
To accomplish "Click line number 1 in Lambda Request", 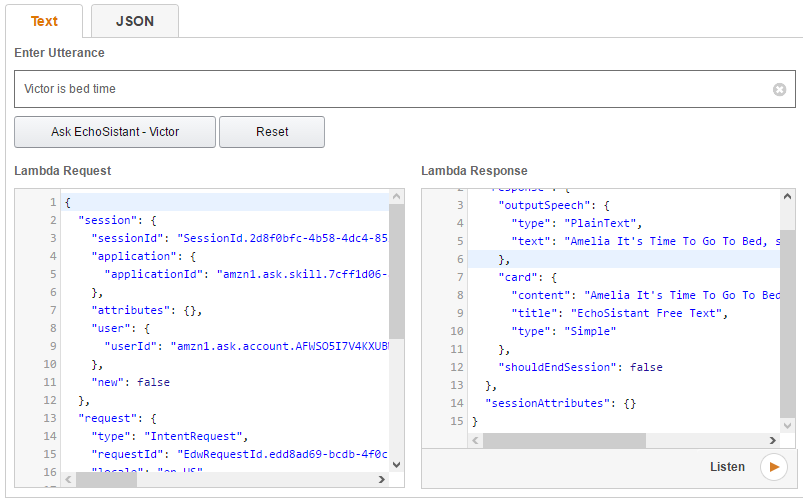I will (x=53, y=202).
